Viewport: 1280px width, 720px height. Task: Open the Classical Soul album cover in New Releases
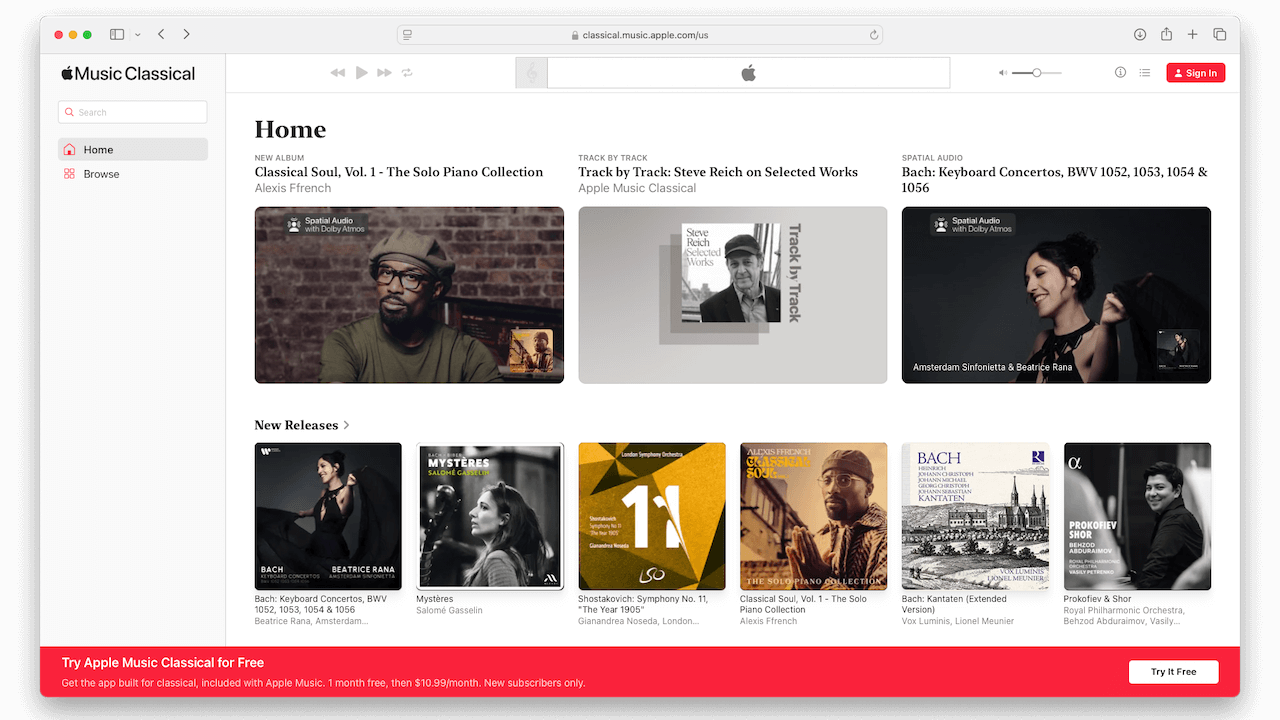814,516
